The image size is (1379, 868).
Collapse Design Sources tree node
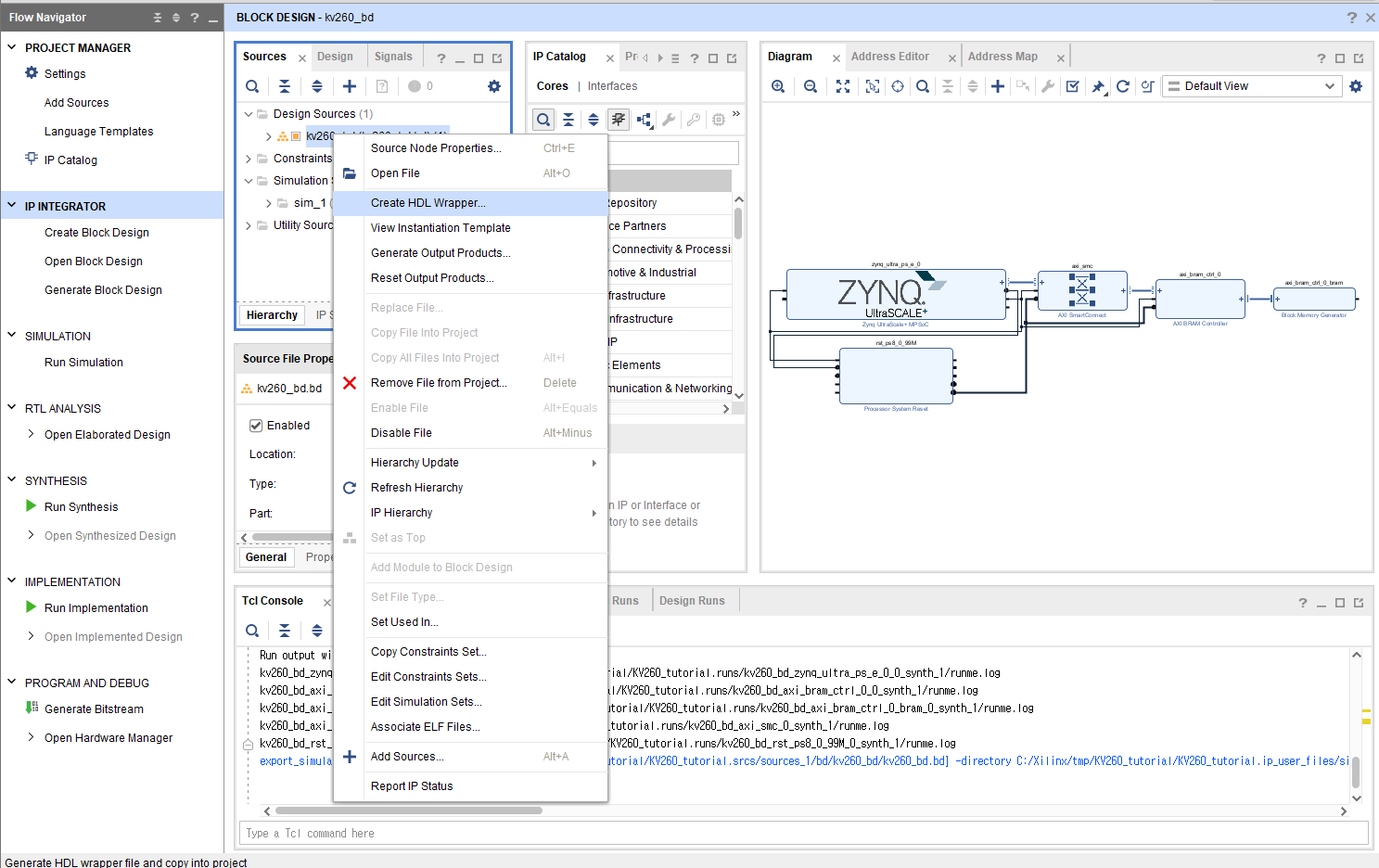[249, 114]
